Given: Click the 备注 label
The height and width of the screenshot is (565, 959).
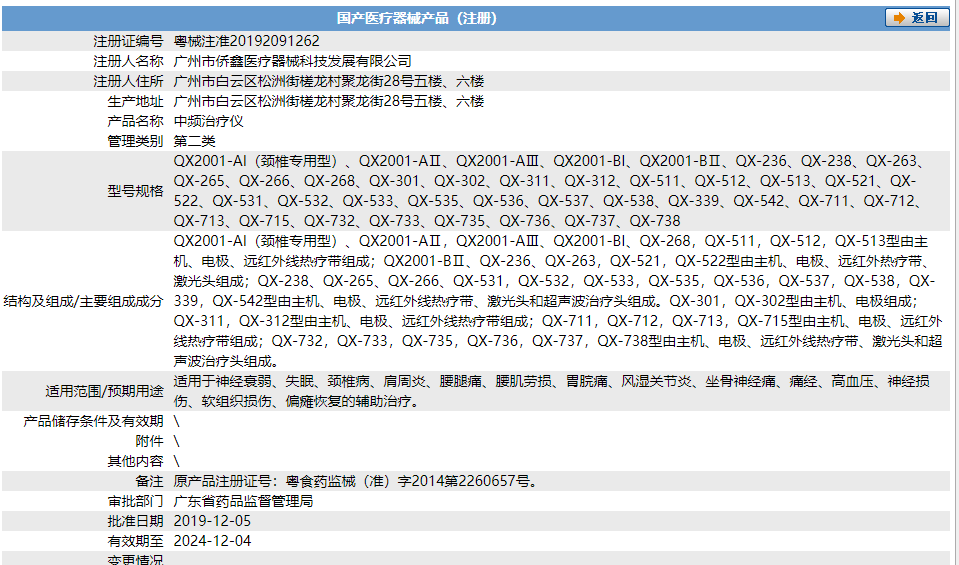Looking at the screenshot, I should (149, 481).
